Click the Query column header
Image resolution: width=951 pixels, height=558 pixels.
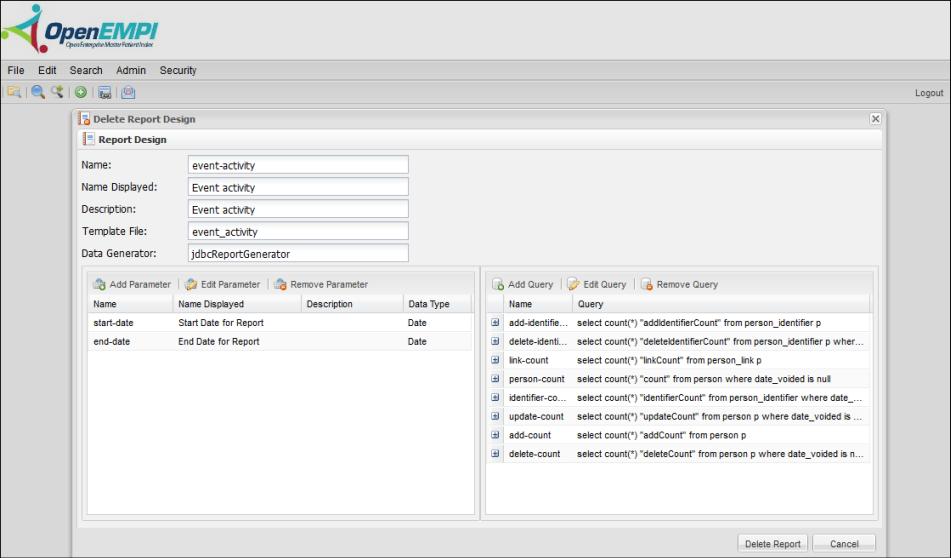click(721, 304)
